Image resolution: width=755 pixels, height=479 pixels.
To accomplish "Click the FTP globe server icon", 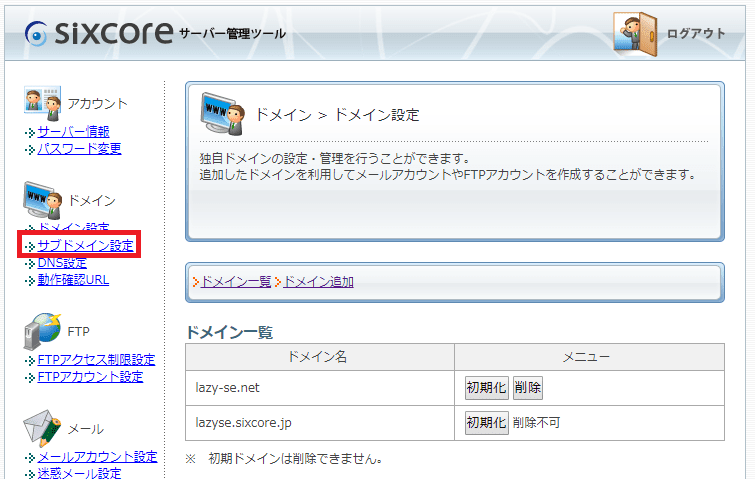I will click(x=42, y=331).
